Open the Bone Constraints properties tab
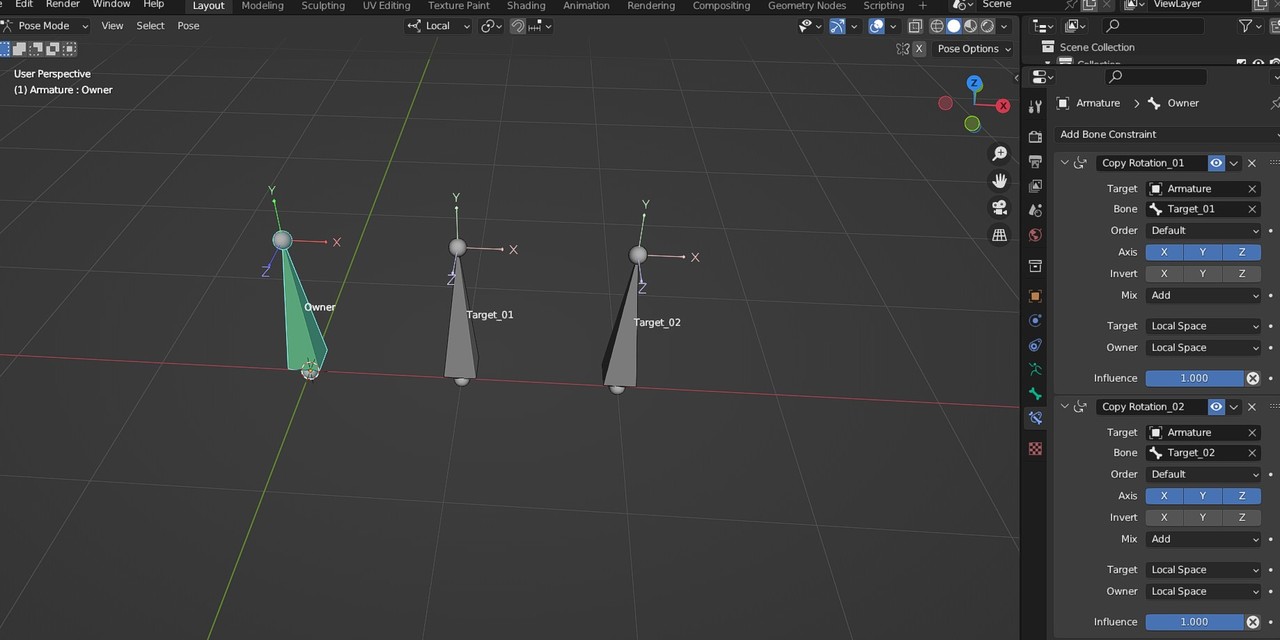 tap(1035, 419)
